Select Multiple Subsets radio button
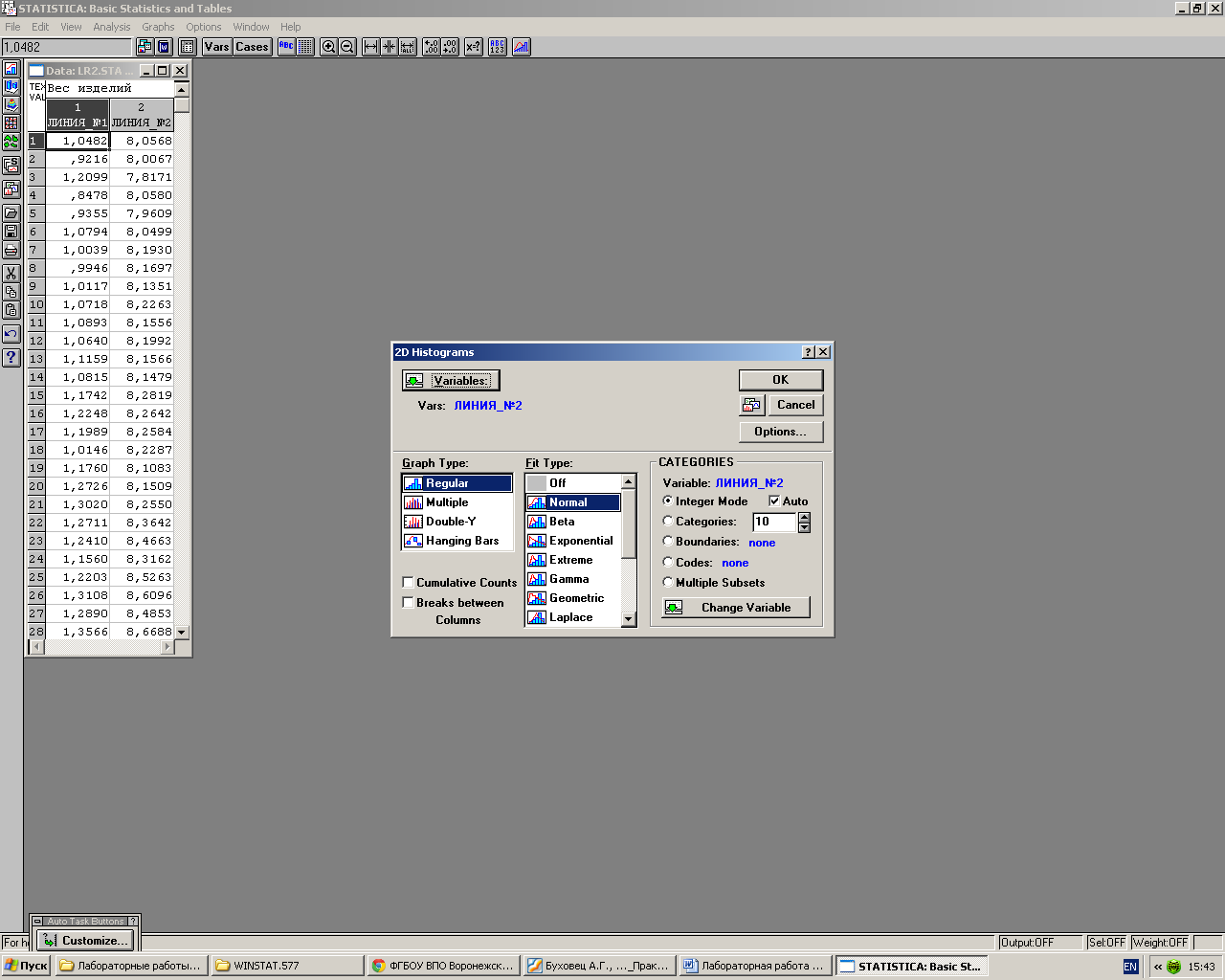Viewport: 1225px width, 980px height. coord(668,582)
